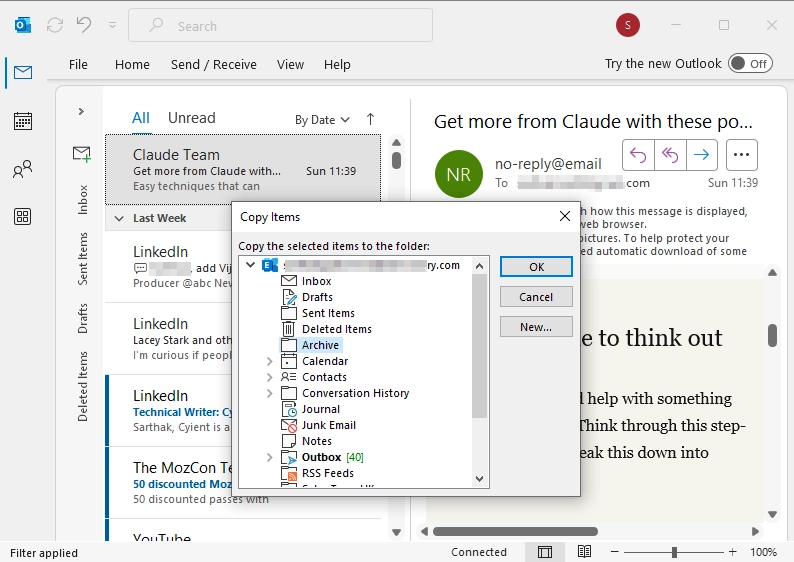Click the reading pane horizontal scrollbar
The height and width of the screenshot is (562, 794).
pyautogui.click(x=515, y=532)
